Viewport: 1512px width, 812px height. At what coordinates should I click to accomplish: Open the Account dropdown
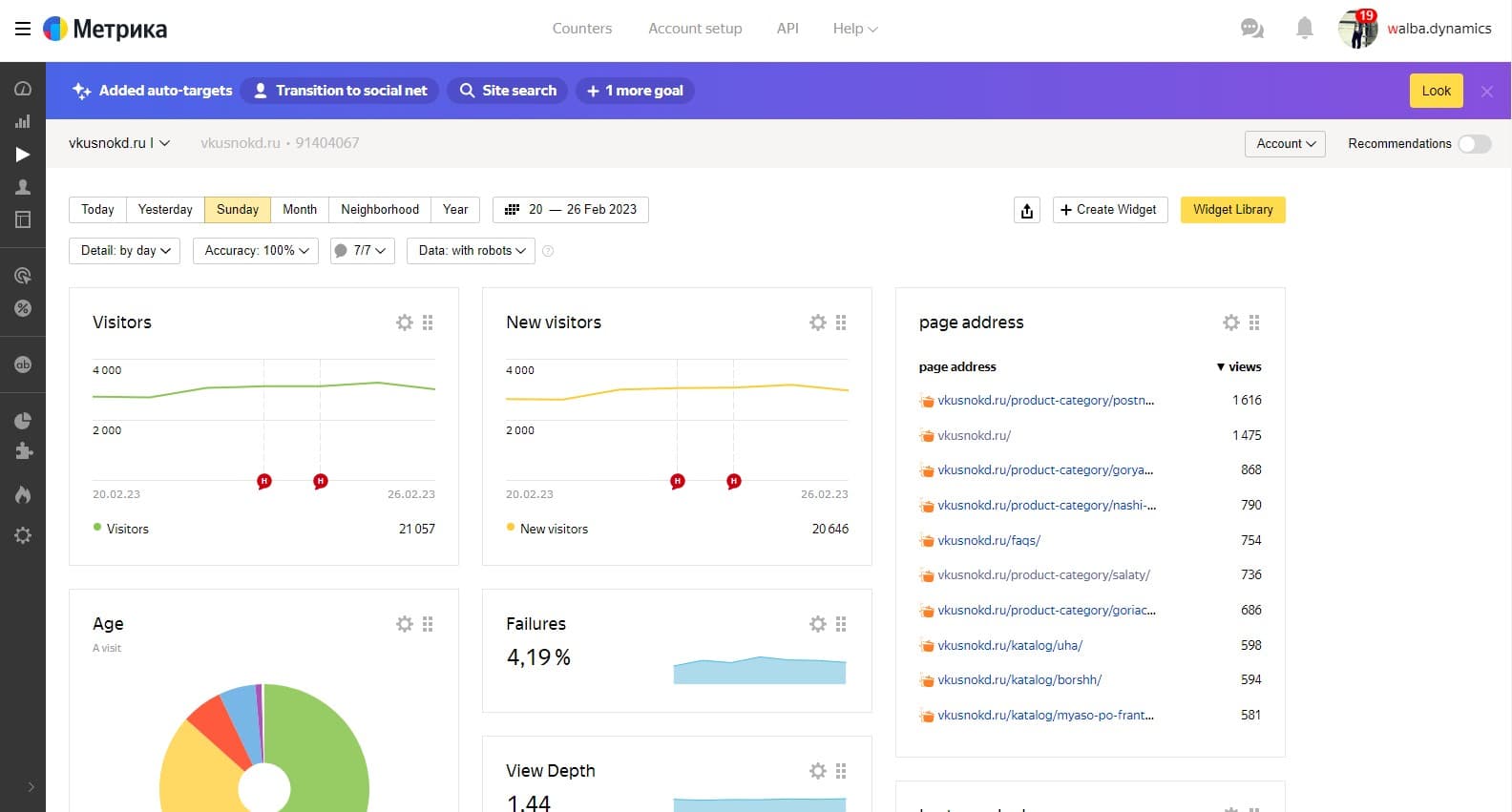point(1285,144)
